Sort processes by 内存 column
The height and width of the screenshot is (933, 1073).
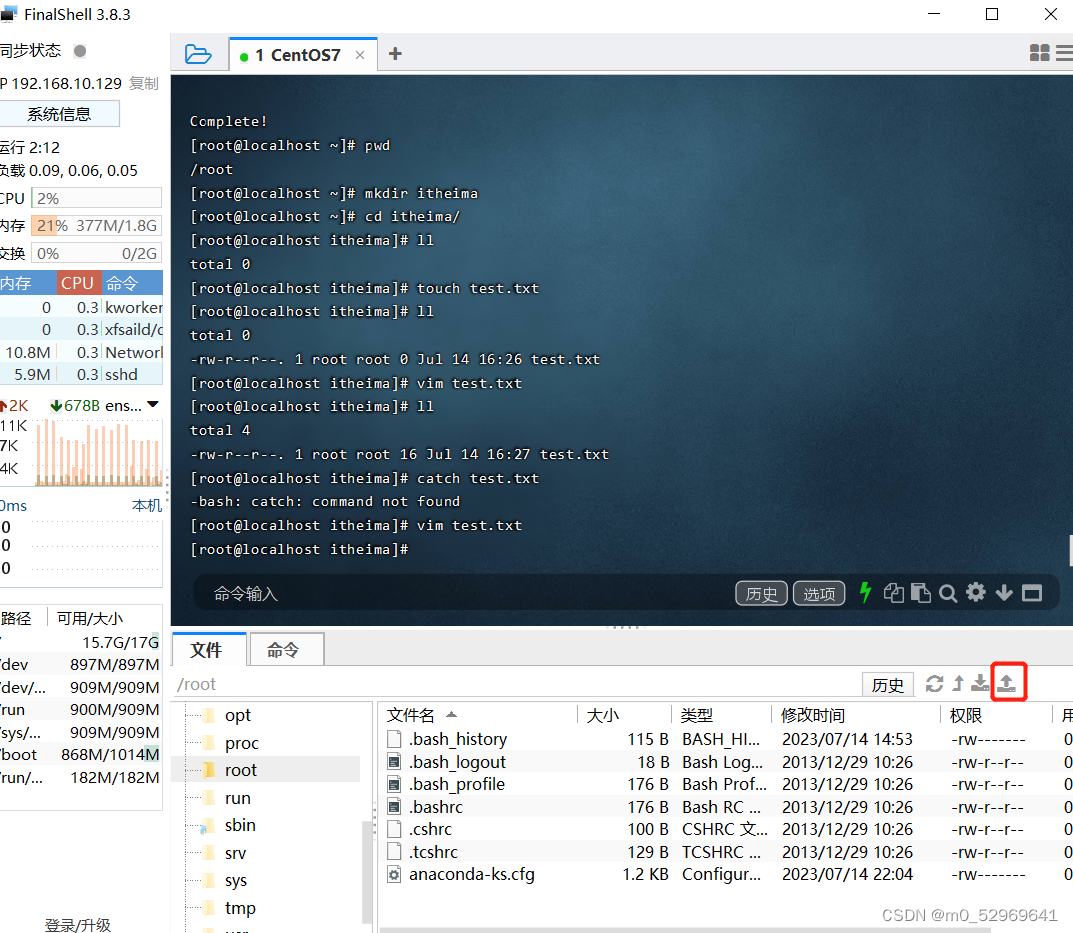tap(27, 283)
